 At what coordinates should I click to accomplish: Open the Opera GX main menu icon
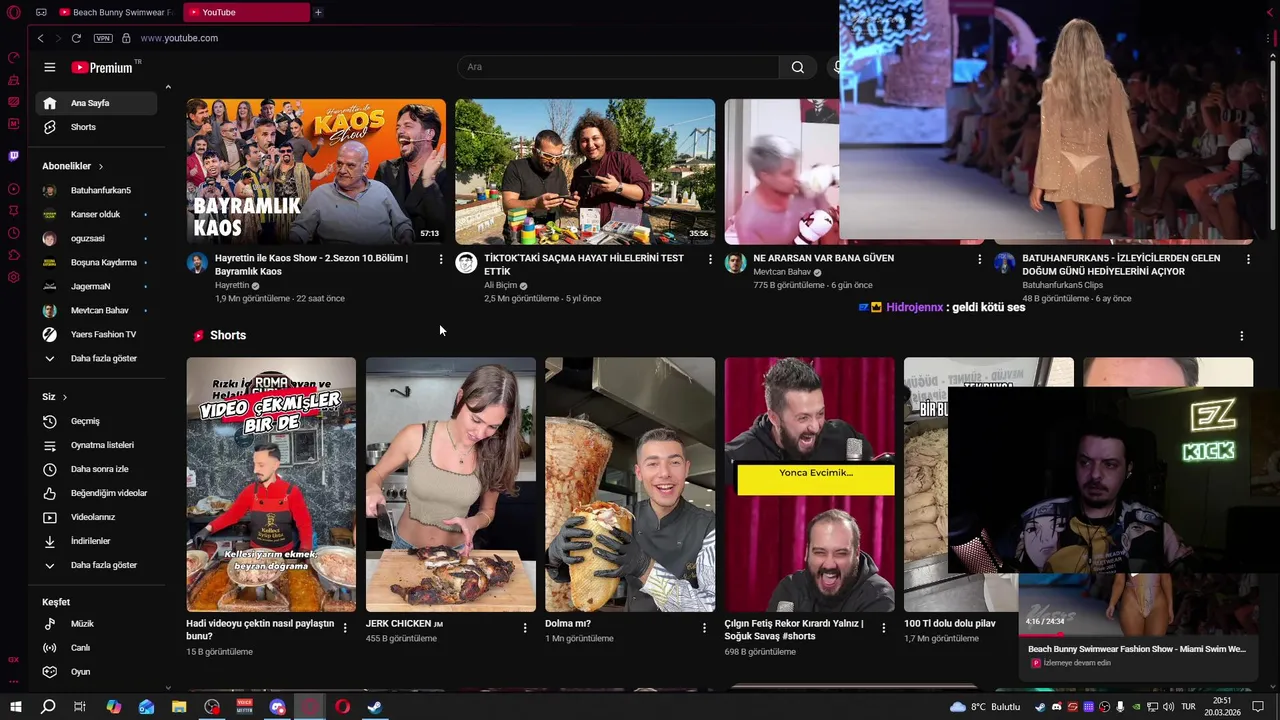pos(13,12)
